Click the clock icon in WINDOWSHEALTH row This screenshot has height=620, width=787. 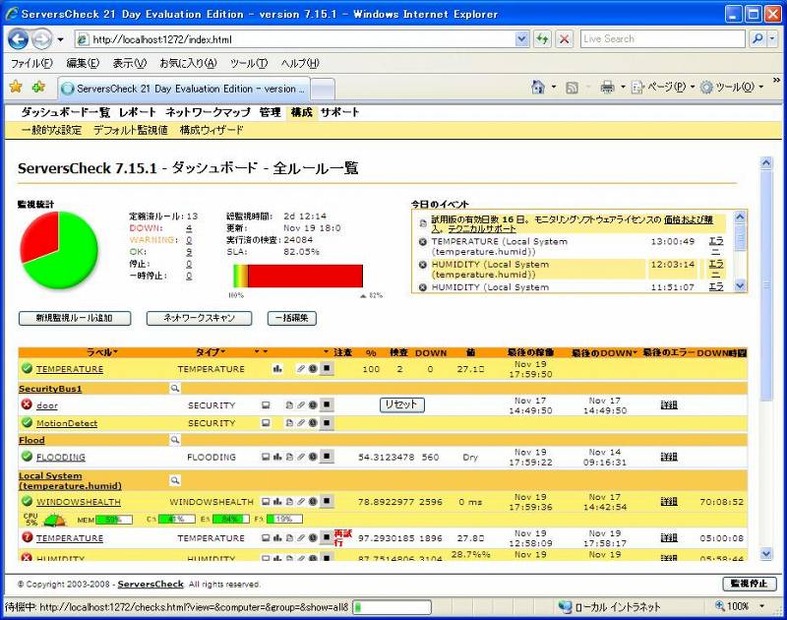[313, 502]
